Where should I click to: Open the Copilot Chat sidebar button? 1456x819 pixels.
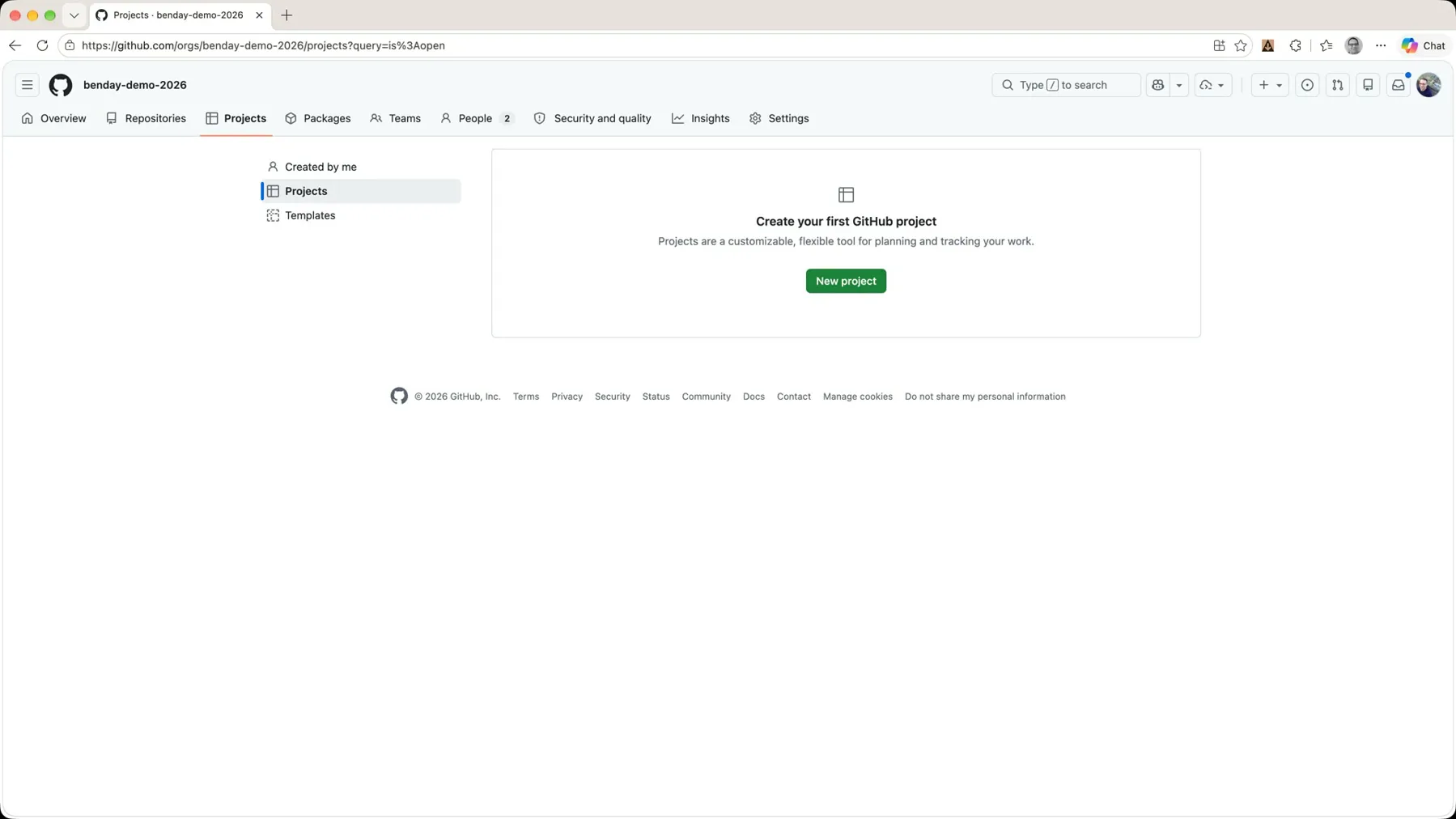pos(1424,45)
